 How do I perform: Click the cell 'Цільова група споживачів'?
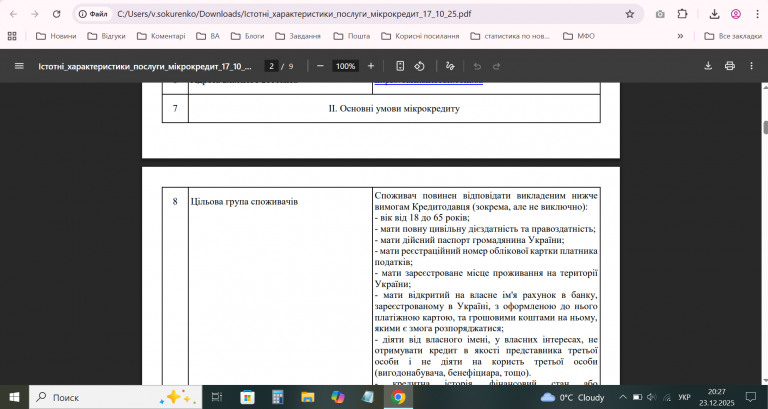[244, 201]
